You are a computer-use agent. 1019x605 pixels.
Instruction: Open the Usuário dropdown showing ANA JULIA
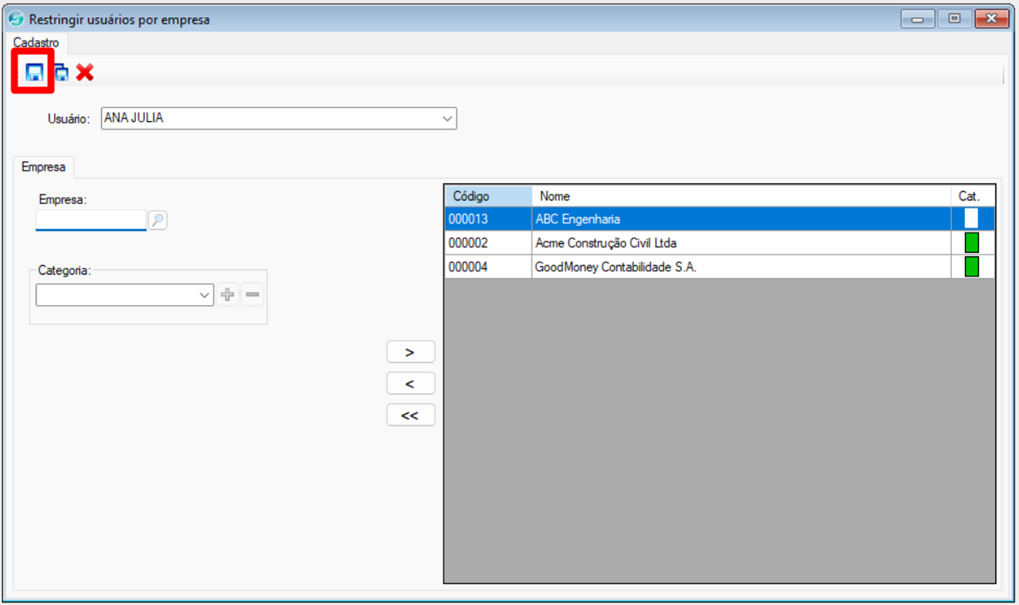279,118
